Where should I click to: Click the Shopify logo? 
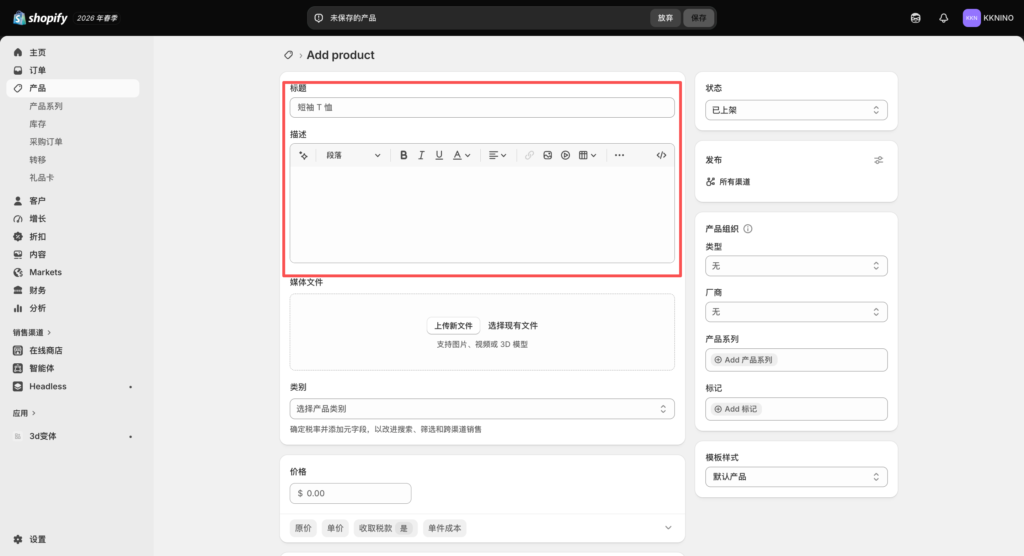[x=40, y=18]
